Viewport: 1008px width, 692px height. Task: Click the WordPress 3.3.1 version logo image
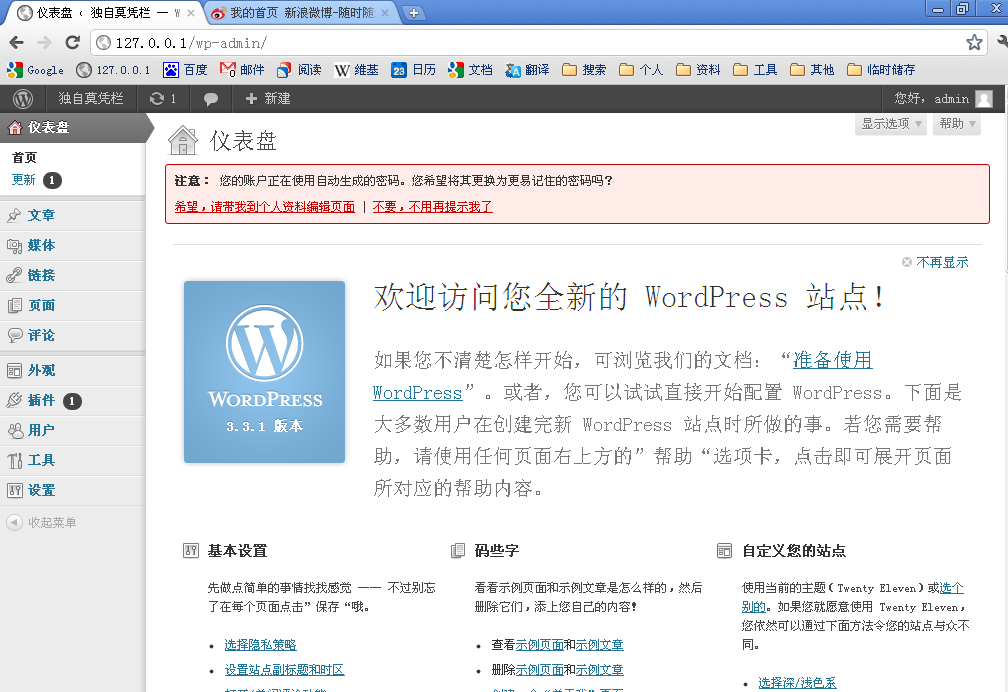tap(264, 372)
